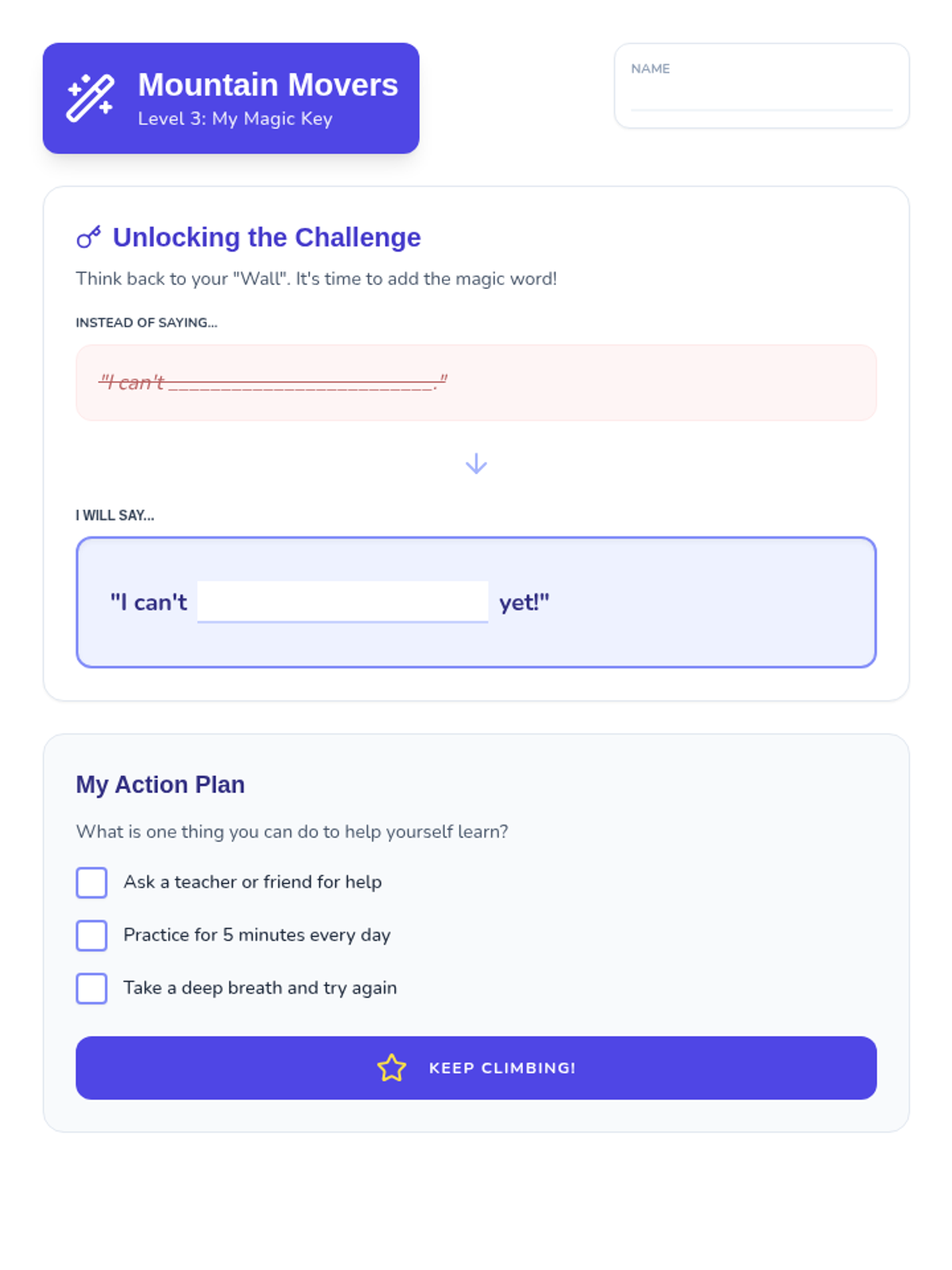Image resolution: width=952 pixels, height=1270 pixels.
Task: Click the star icon on Keep Climbing
Action: coord(392,1068)
